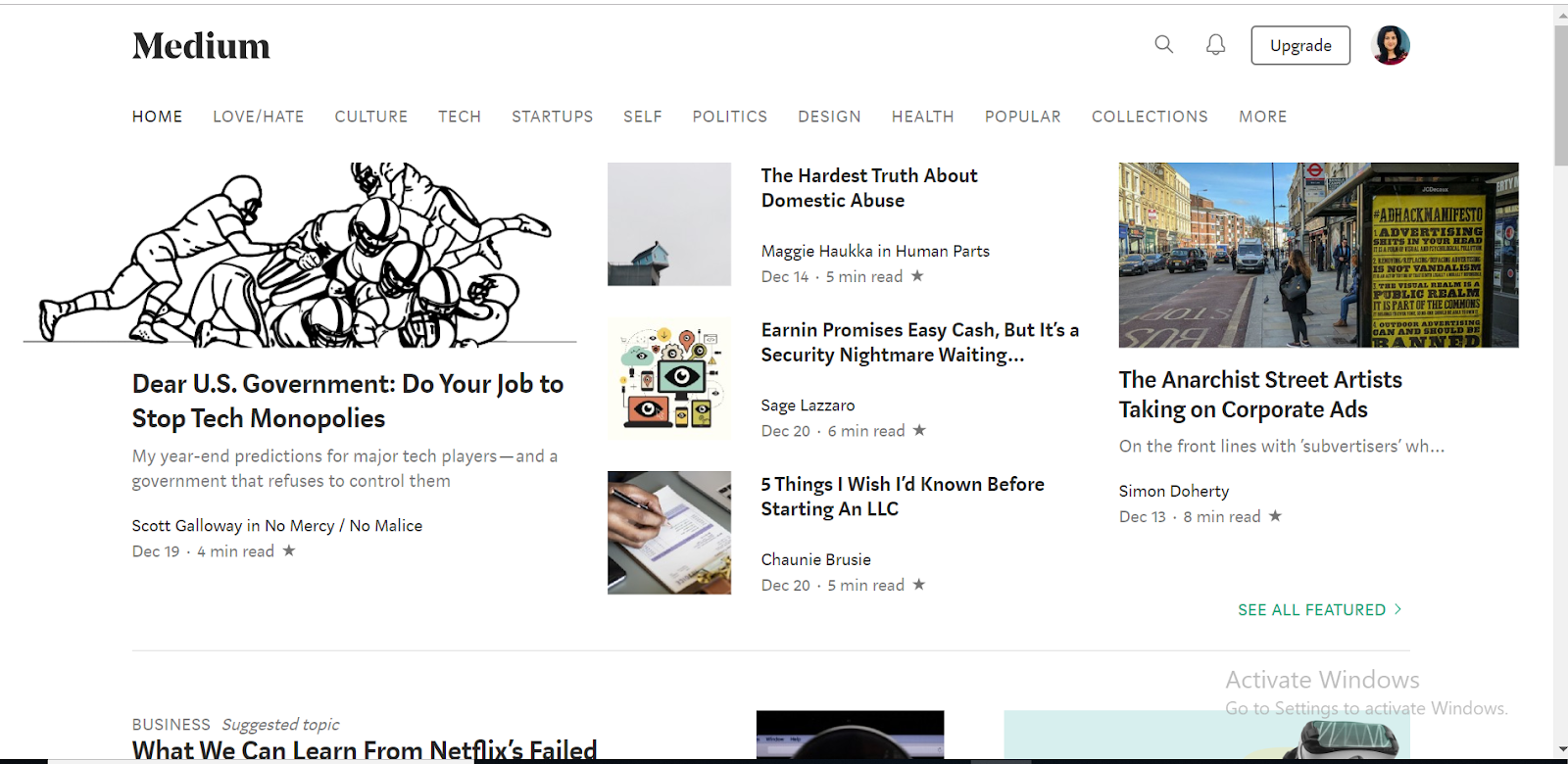Open the thumbnail for Domestic Abuse article
This screenshot has width=1568, height=764.
coord(669,224)
